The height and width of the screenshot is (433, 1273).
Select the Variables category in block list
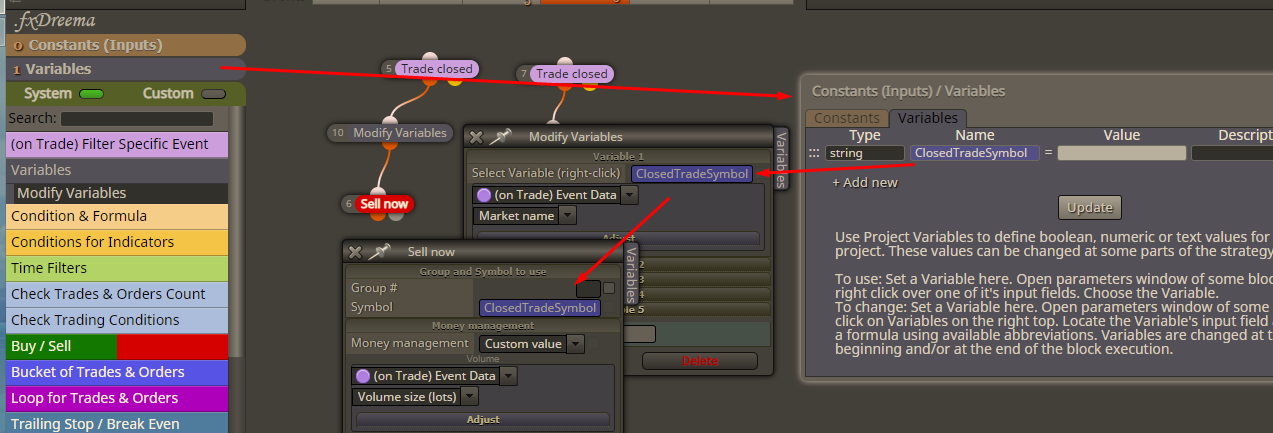(x=117, y=170)
